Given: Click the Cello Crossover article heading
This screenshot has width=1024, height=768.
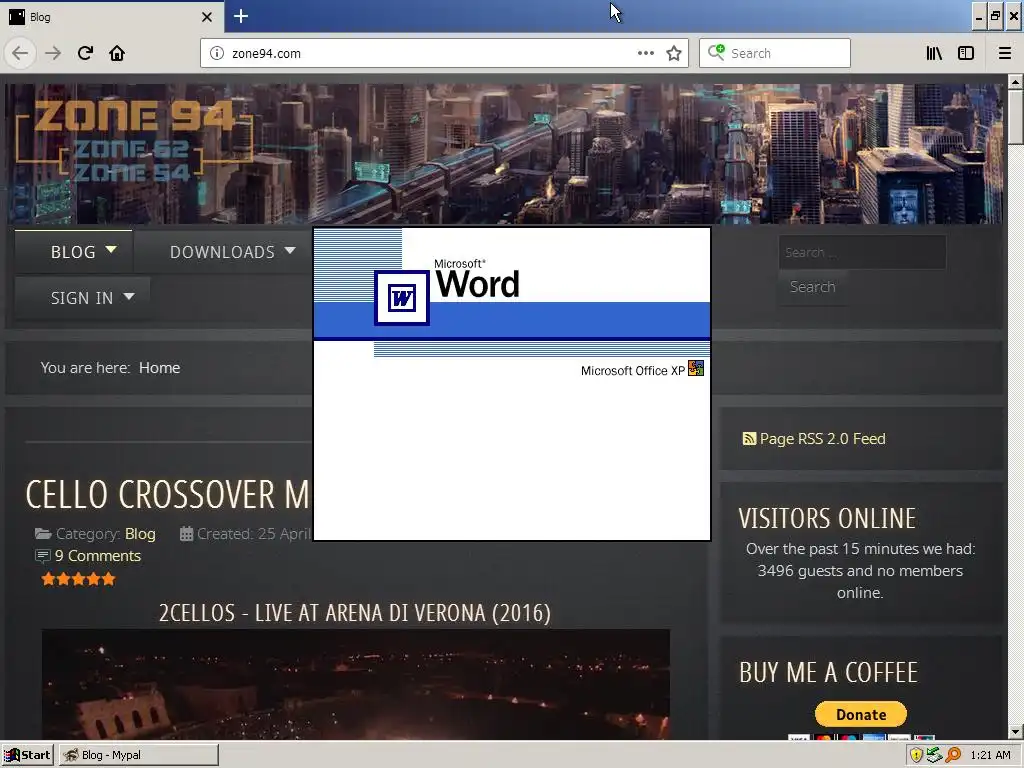Looking at the screenshot, I should 168,494.
